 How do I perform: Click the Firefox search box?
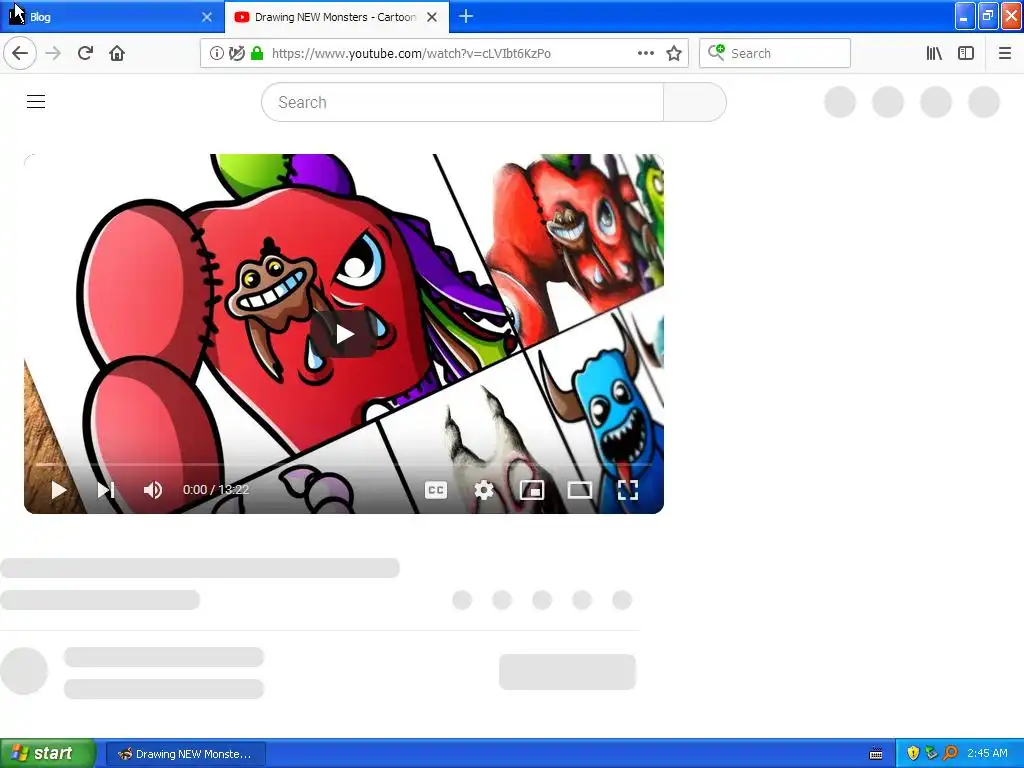pos(775,54)
